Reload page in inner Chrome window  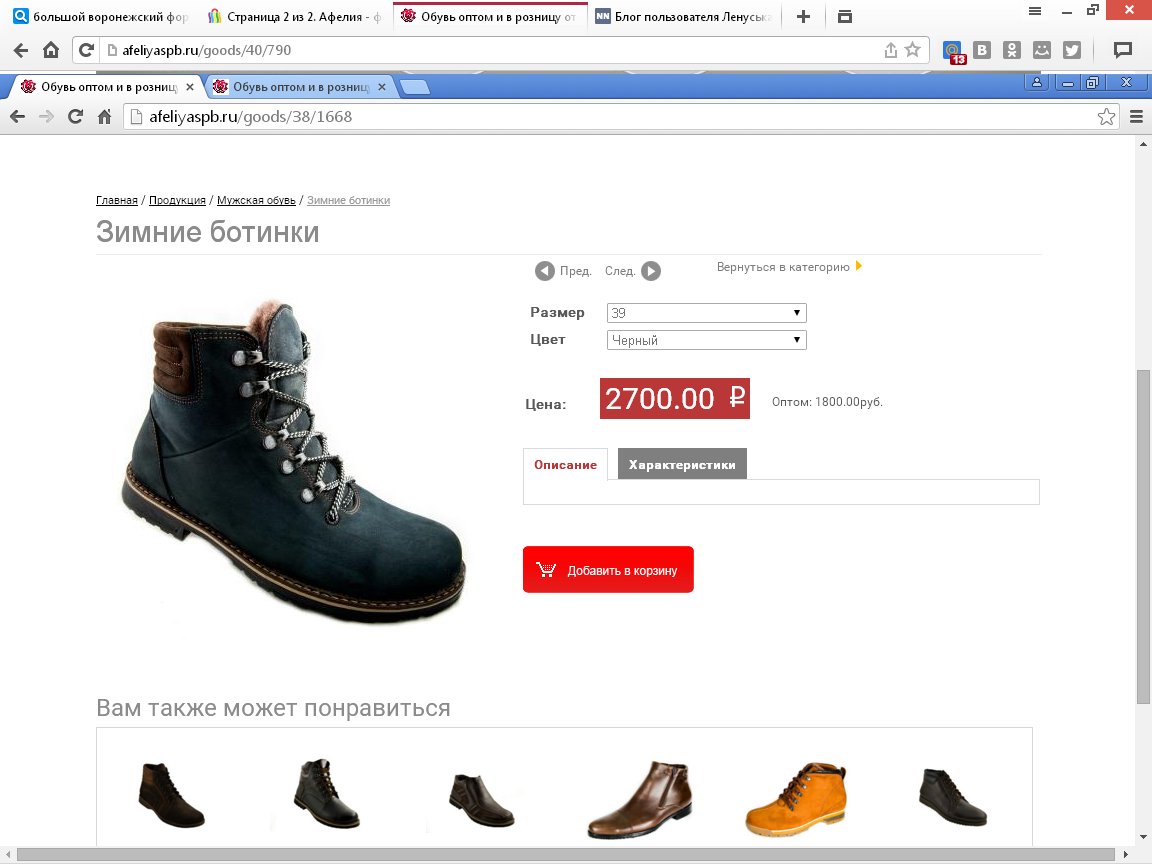(x=75, y=116)
